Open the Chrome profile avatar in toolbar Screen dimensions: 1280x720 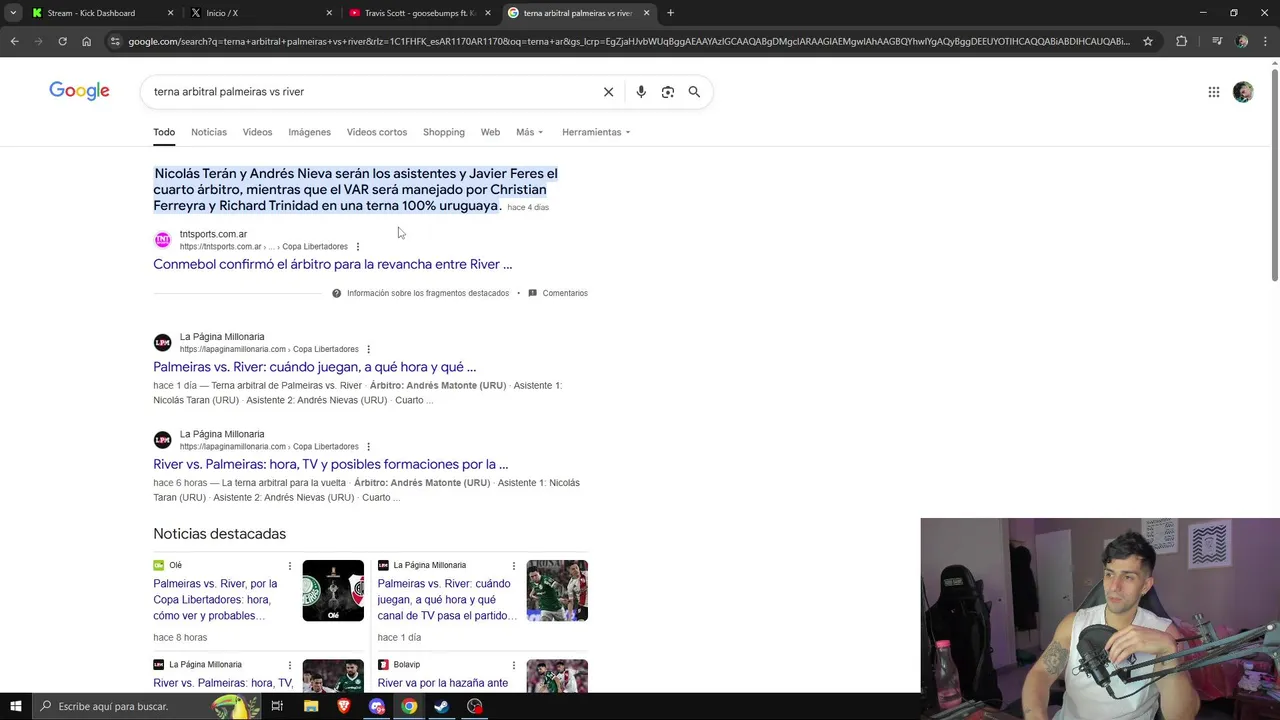pos(1242,41)
